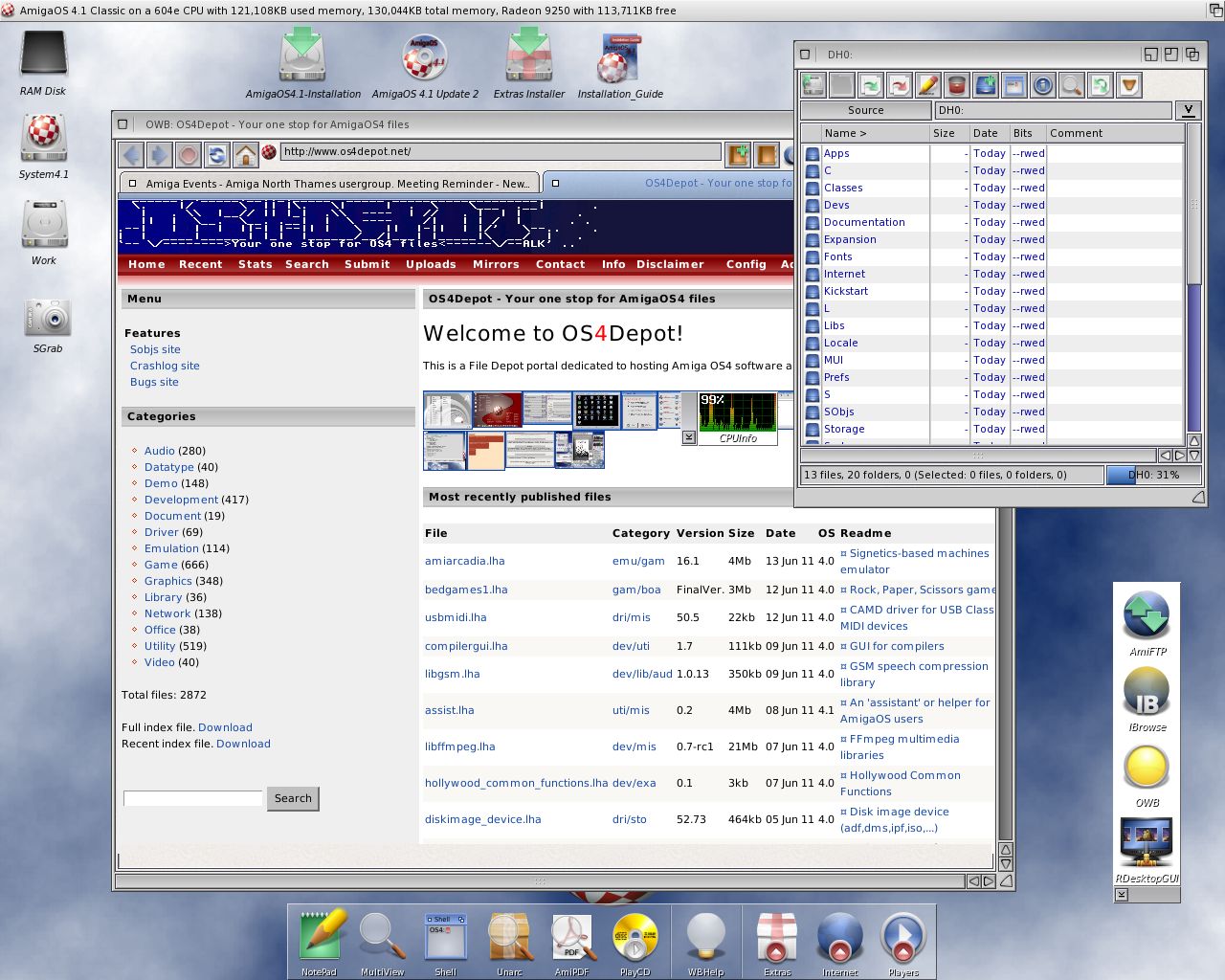
Task: Click the Delete trash can icon in DH0 toolbar
Action: point(957,85)
